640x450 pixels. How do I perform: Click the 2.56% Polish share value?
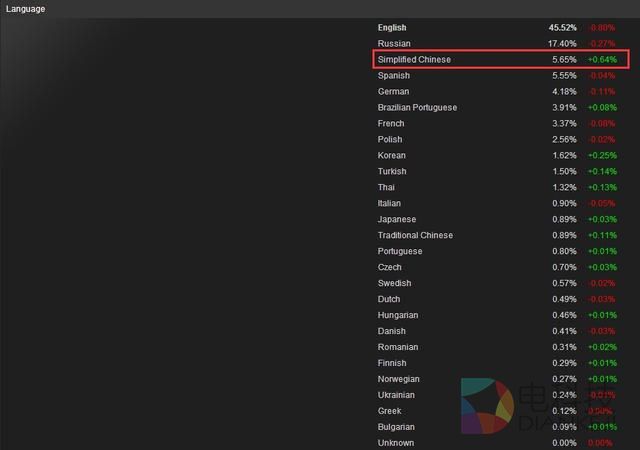(x=564, y=139)
